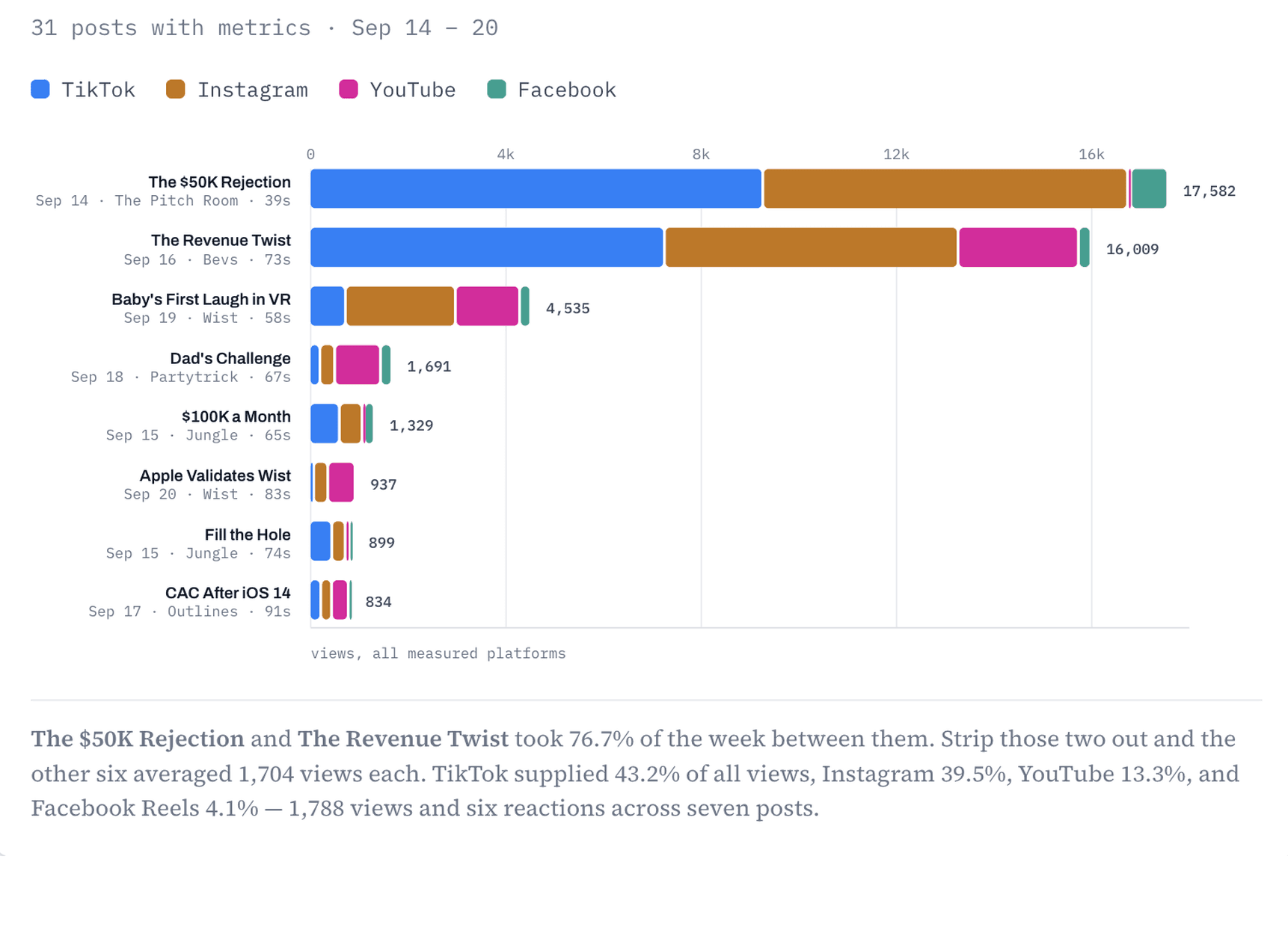Image resolution: width=1288 pixels, height=927 pixels.
Task: Click the Facebook teal legend swatch
Action: [497, 89]
